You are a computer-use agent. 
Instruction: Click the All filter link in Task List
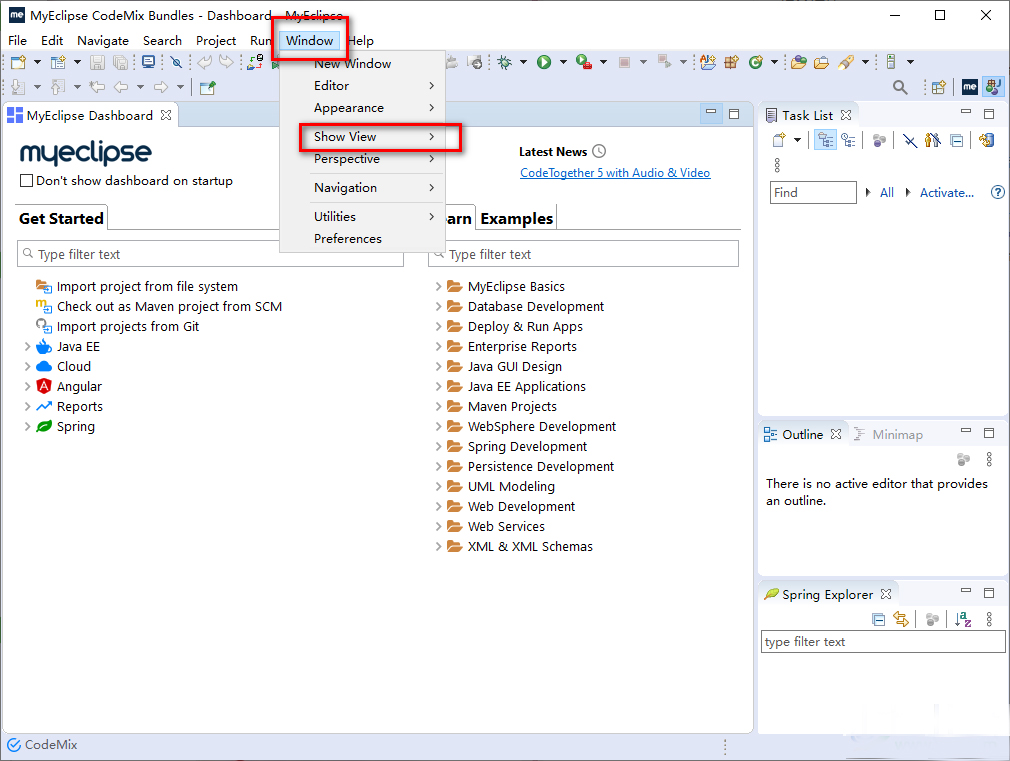pyautogui.click(x=887, y=193)
